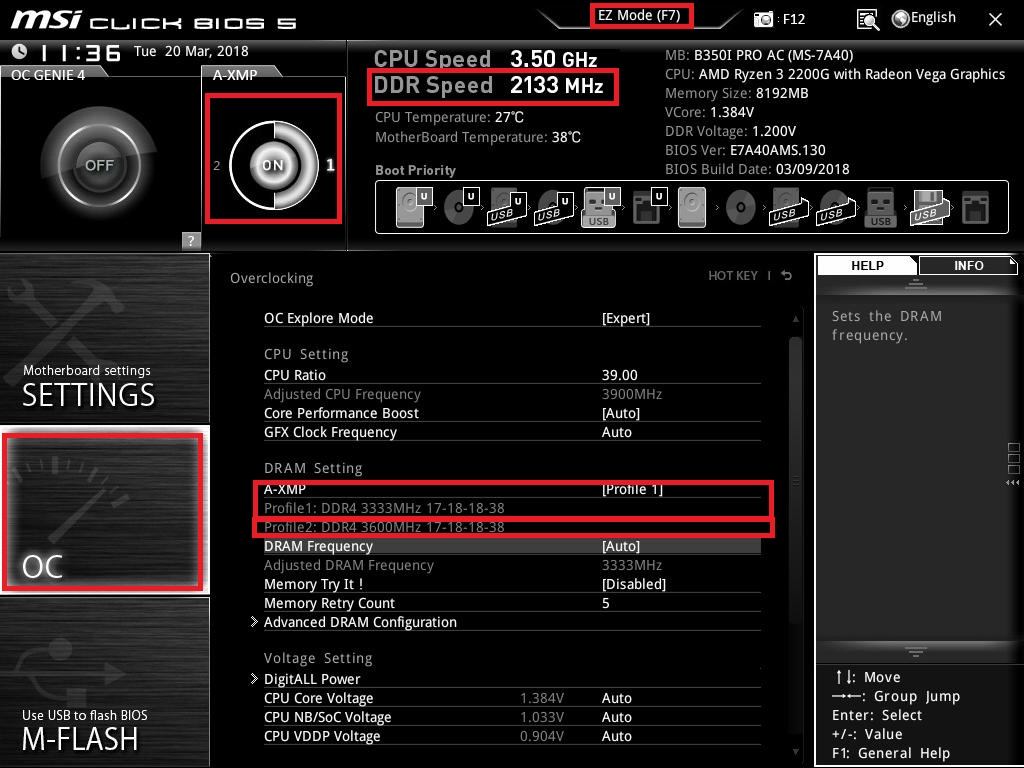Go back using the return arrow icon
1024x768 pixels.
[787, 276]
